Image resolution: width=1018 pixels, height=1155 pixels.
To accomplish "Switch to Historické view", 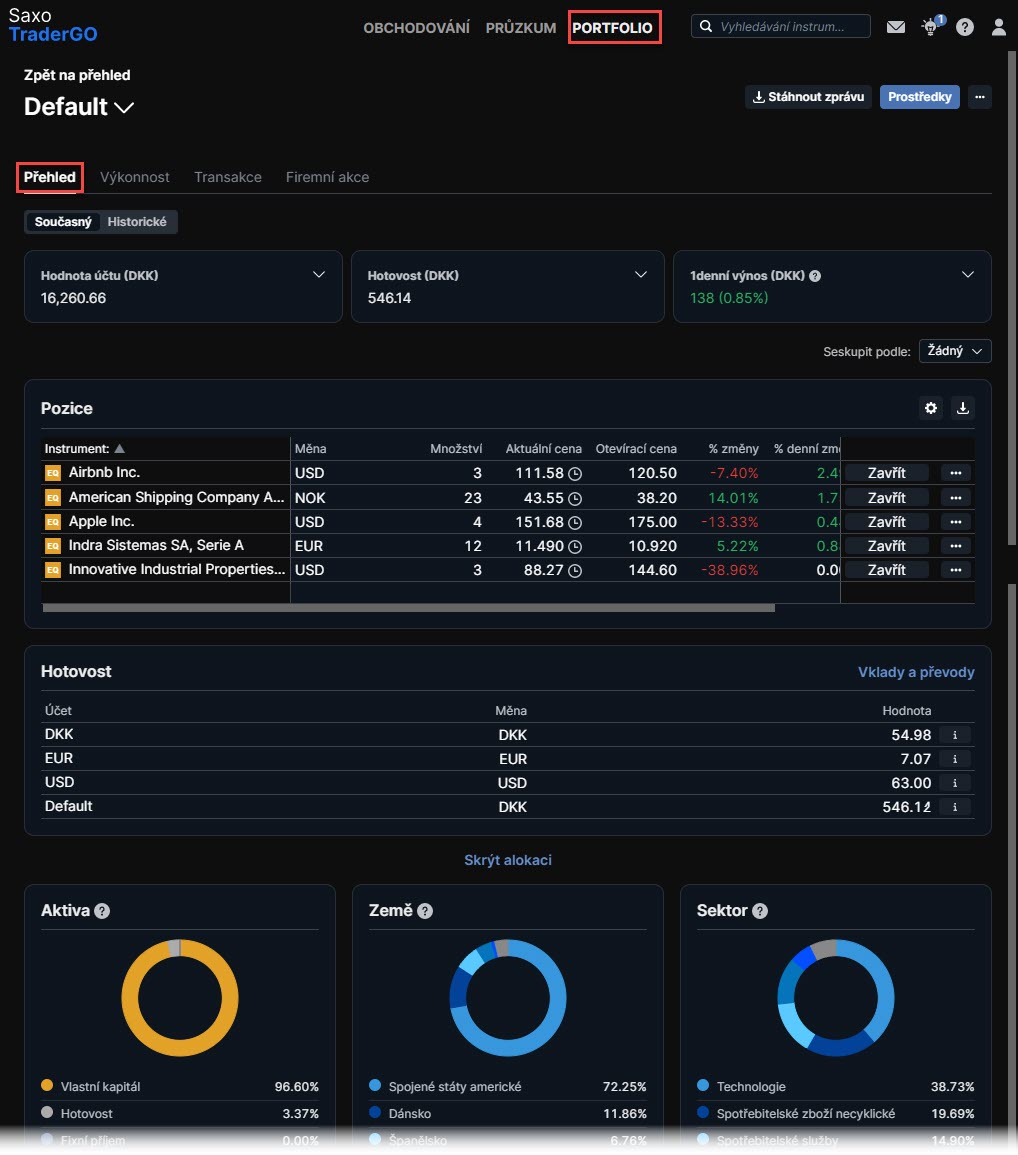I will pyautogui.click(x=137, y=222).
